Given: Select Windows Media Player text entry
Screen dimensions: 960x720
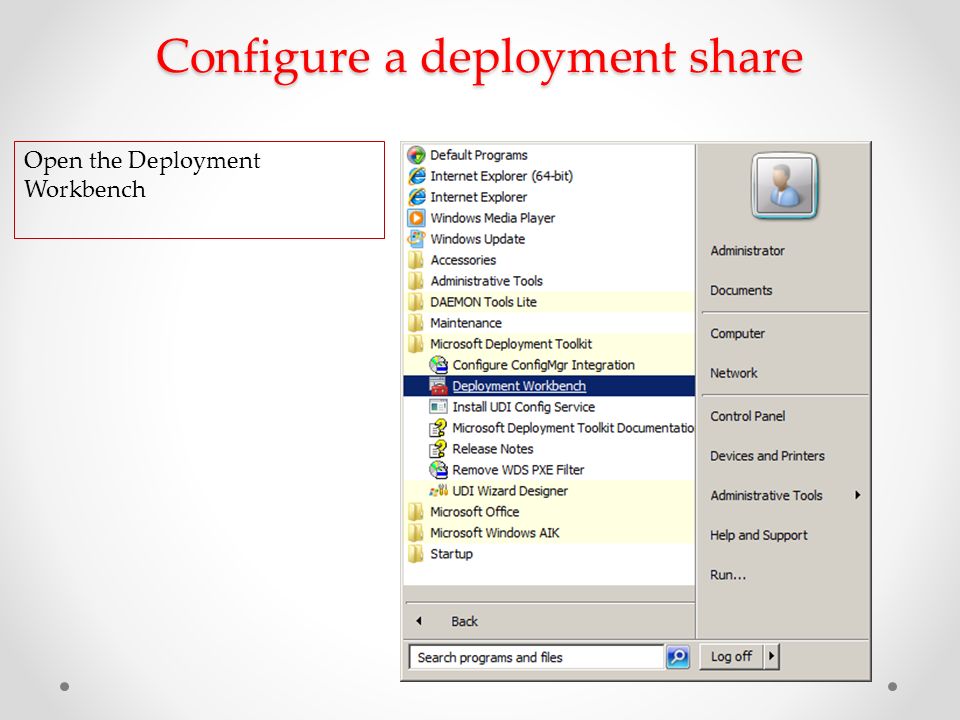Looking at the screenshot, I should pyautogui.click(x=493, y=218).
